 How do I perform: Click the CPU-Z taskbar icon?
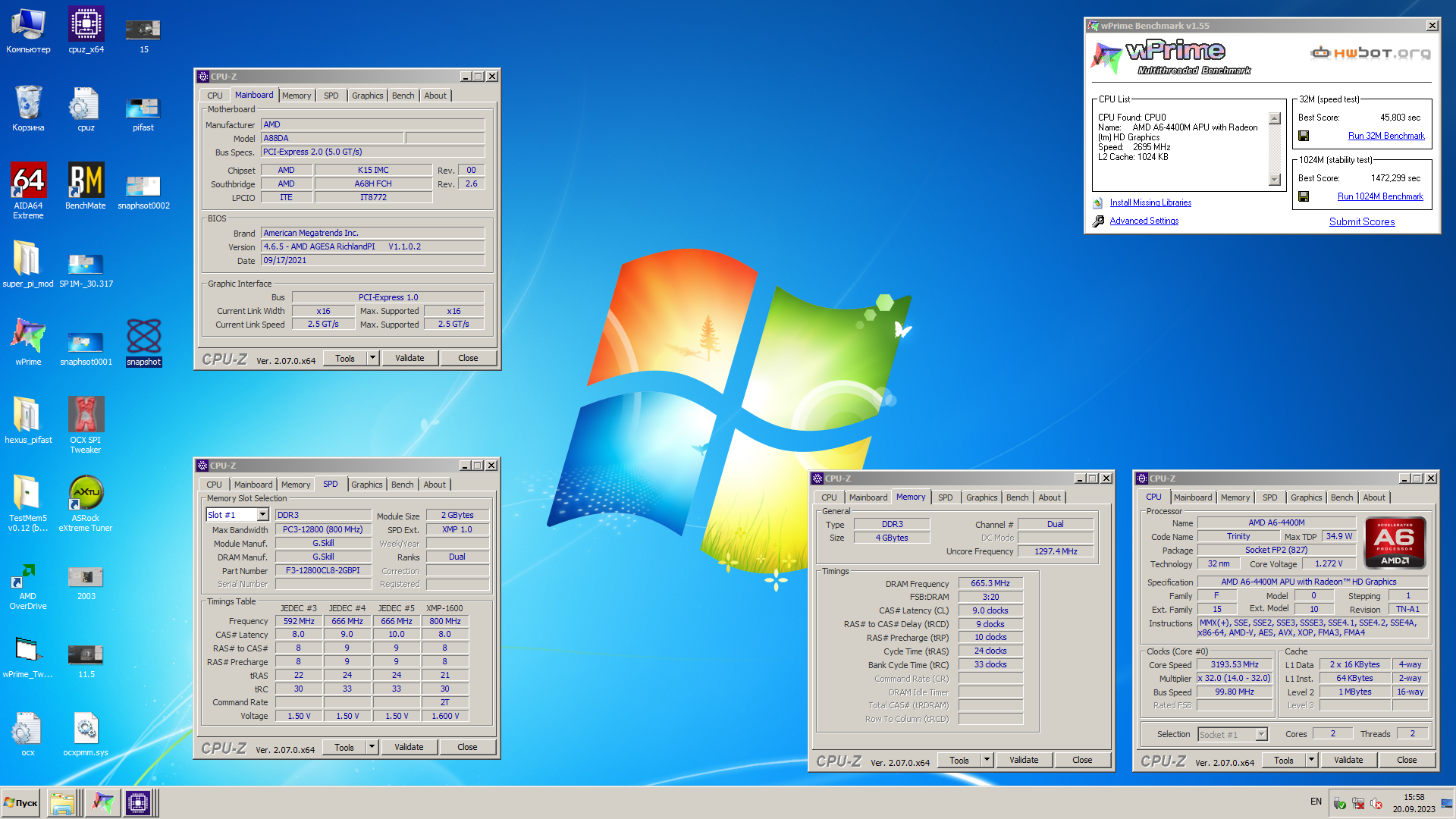click(x=138, y=803)
